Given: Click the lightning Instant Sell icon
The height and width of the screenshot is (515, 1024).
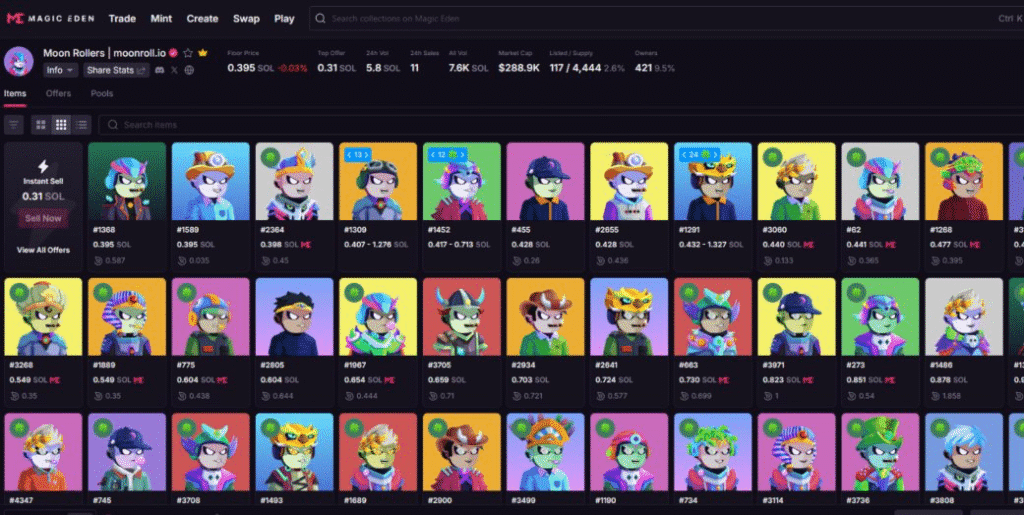Looking at the screenshot, I should pyautogui.click(x=43, y=166).
